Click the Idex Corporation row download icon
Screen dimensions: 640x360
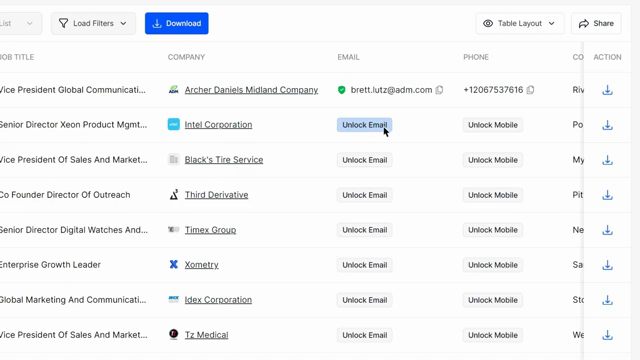pos(607,300)
